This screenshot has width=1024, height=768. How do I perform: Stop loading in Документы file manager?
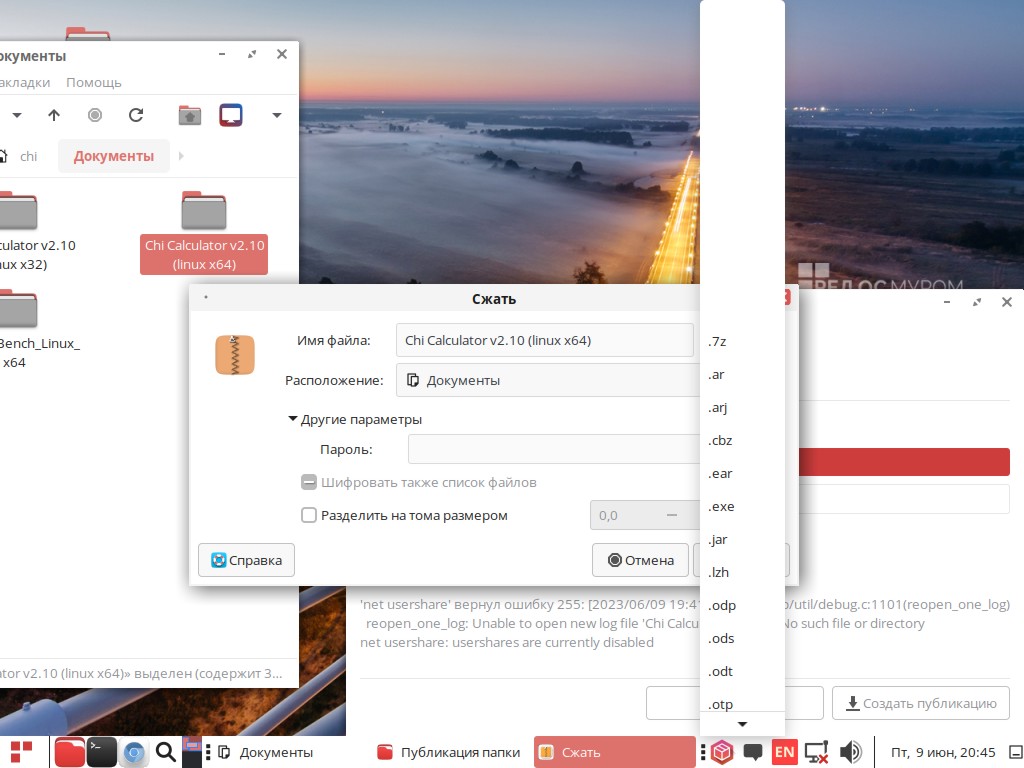pos(95,116)
